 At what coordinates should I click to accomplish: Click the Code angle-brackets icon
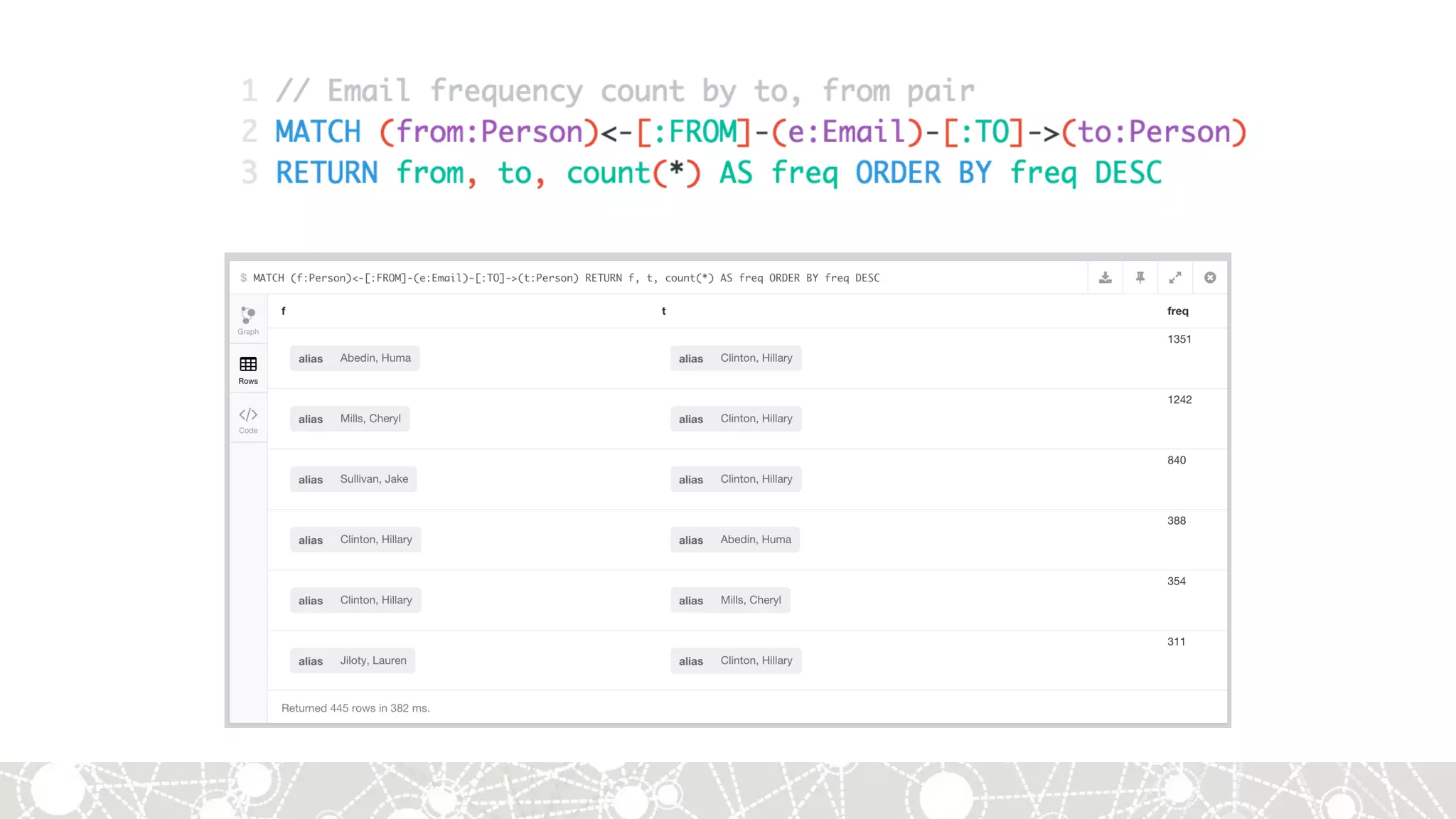tap(248, 414)
